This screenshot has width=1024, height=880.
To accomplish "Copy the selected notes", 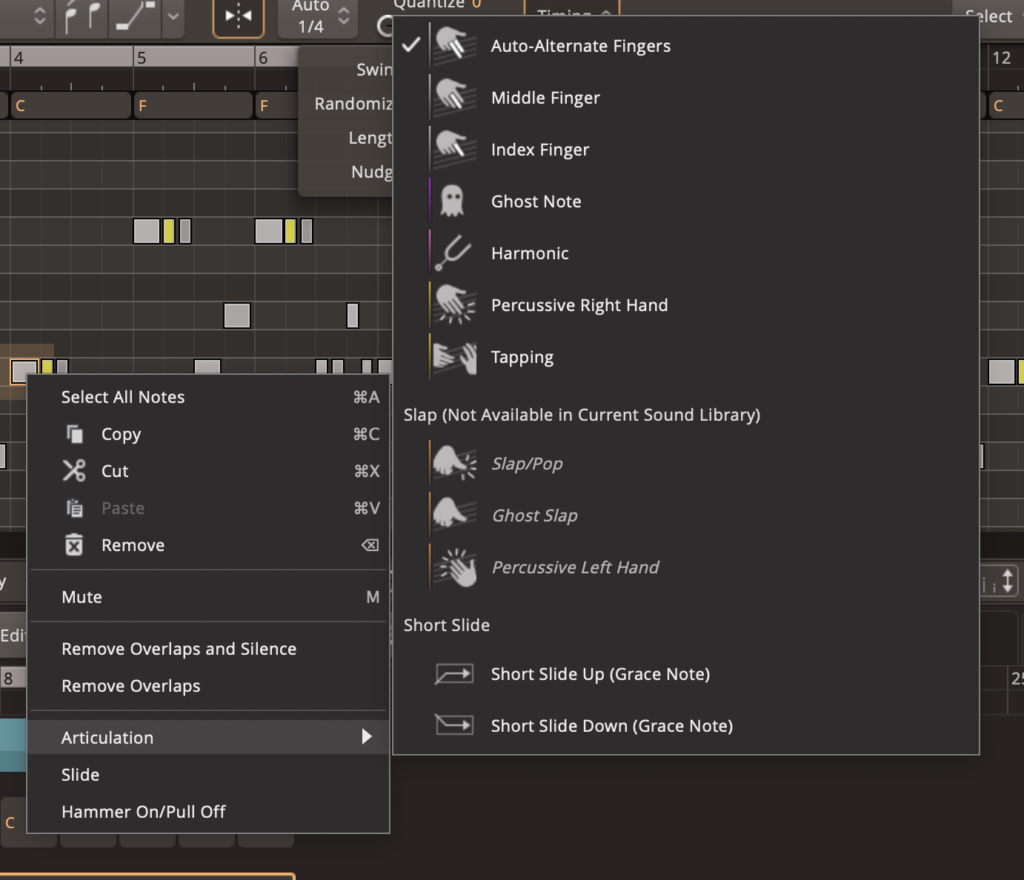I will [x=208, y=434].
